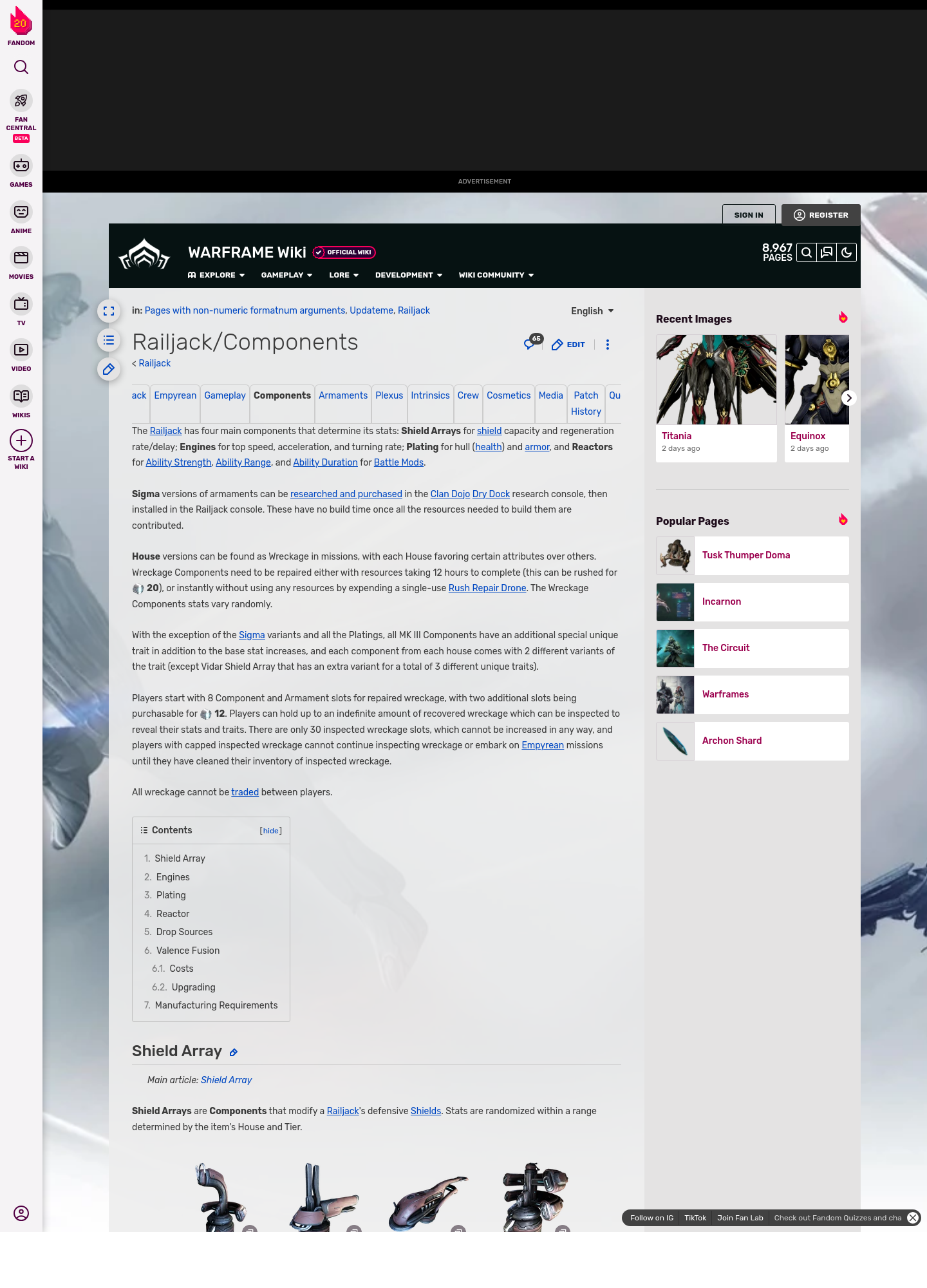
Task: Expand the Explore dropdown menu
Action: point(216,275)
